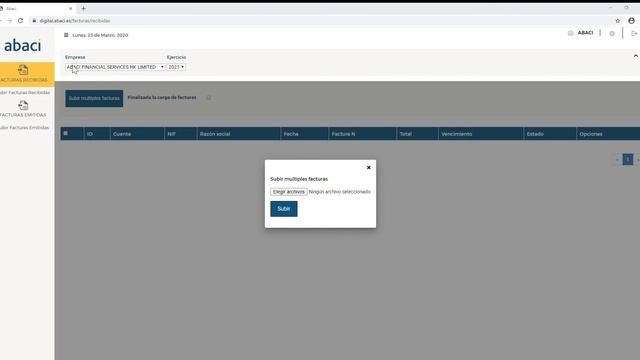Image resolution: width=640 pixels, height=360 pixels.
Task: Sort by the Vencimiento column header
Action: (x=457, y=134)
